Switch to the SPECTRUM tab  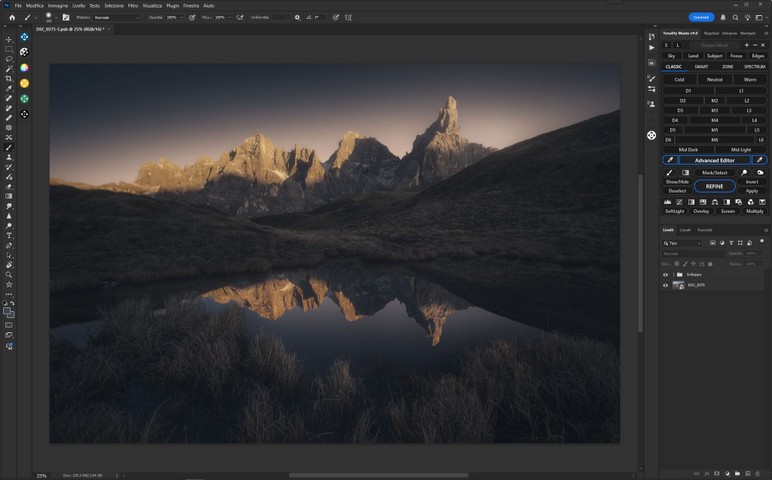coord(753,67)
